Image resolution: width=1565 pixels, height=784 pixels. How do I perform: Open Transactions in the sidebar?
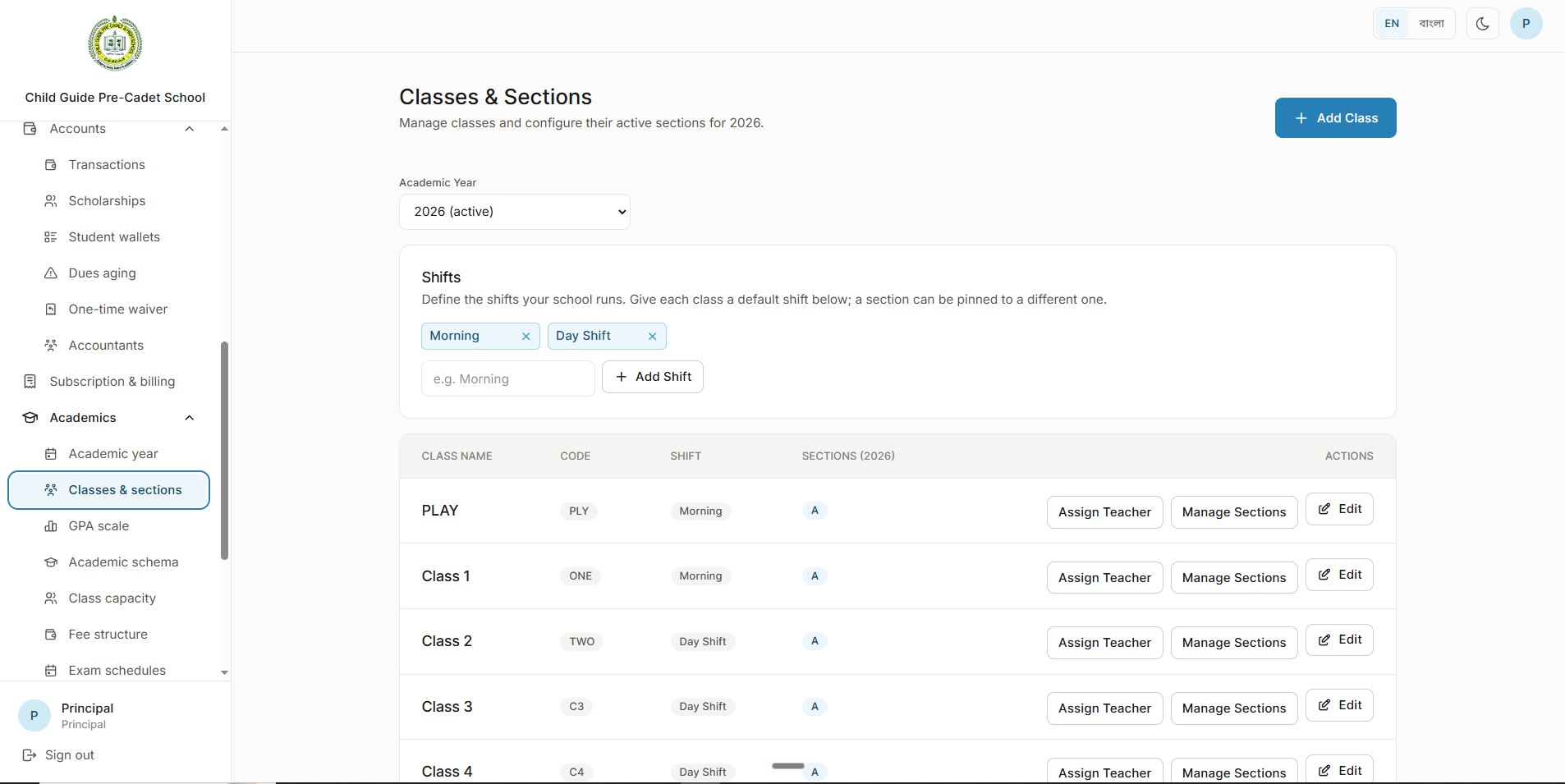click(109, 165)
